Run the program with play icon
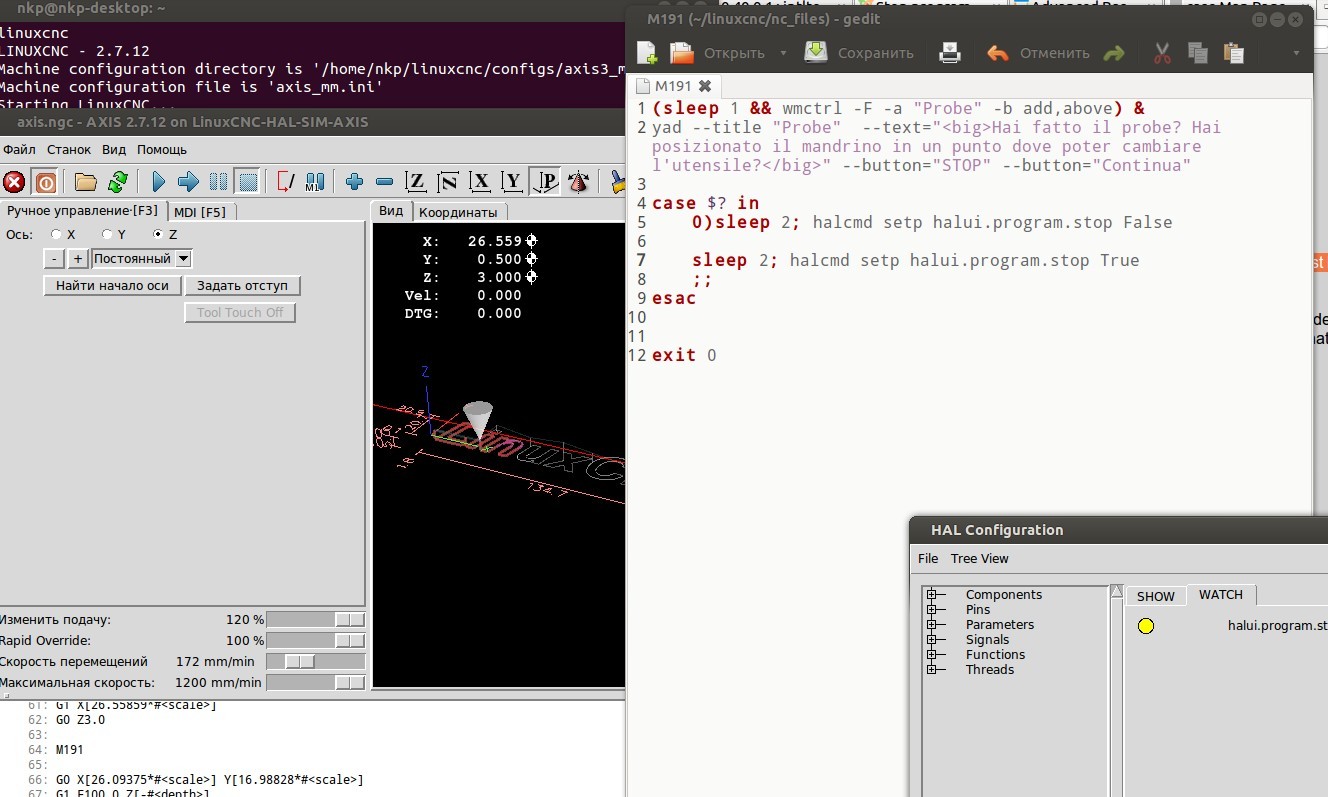Viewport: 1328px width, 797px height. coord(158,182)
